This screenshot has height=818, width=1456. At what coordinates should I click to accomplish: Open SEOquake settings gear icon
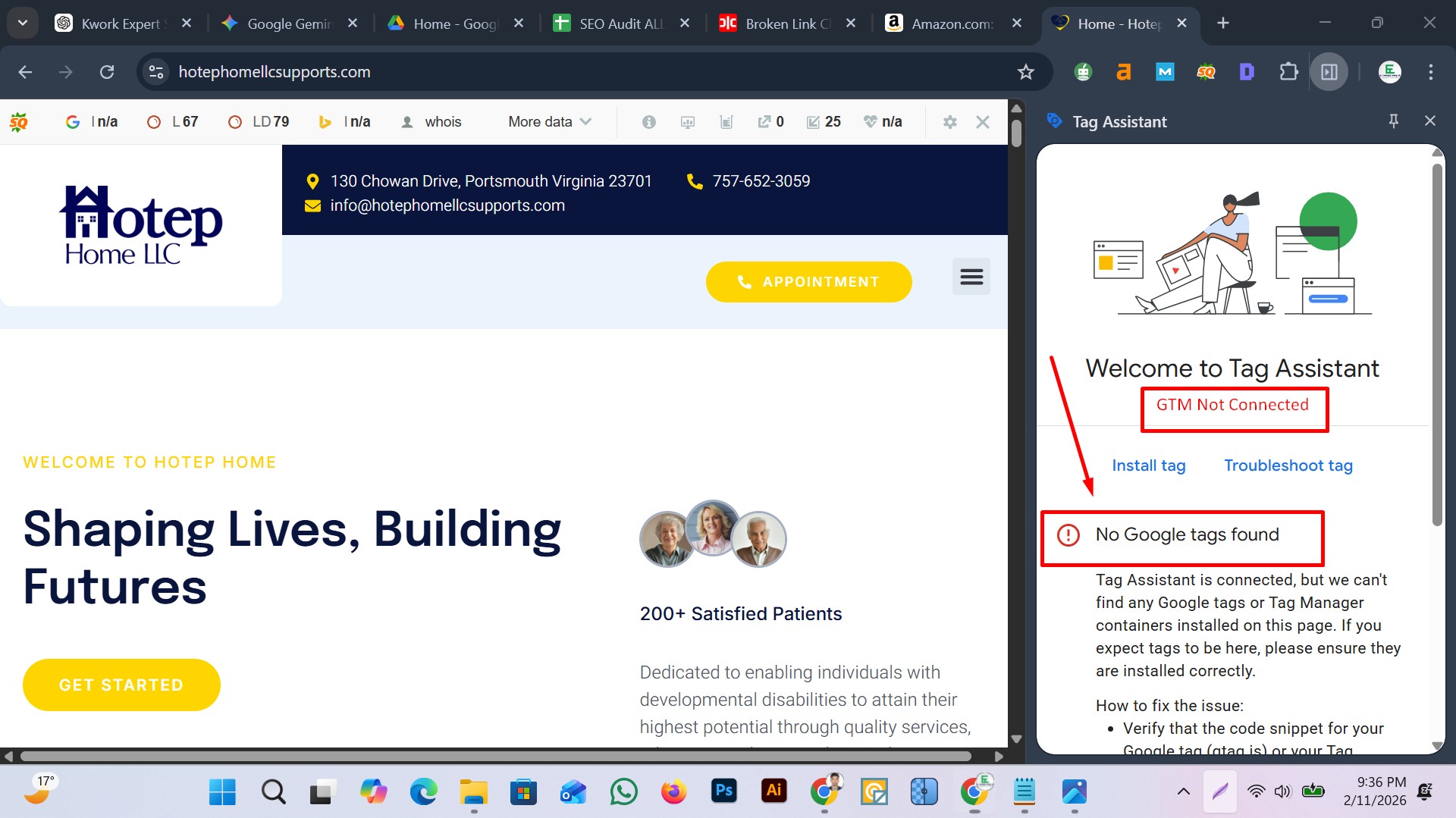[949, 121]
